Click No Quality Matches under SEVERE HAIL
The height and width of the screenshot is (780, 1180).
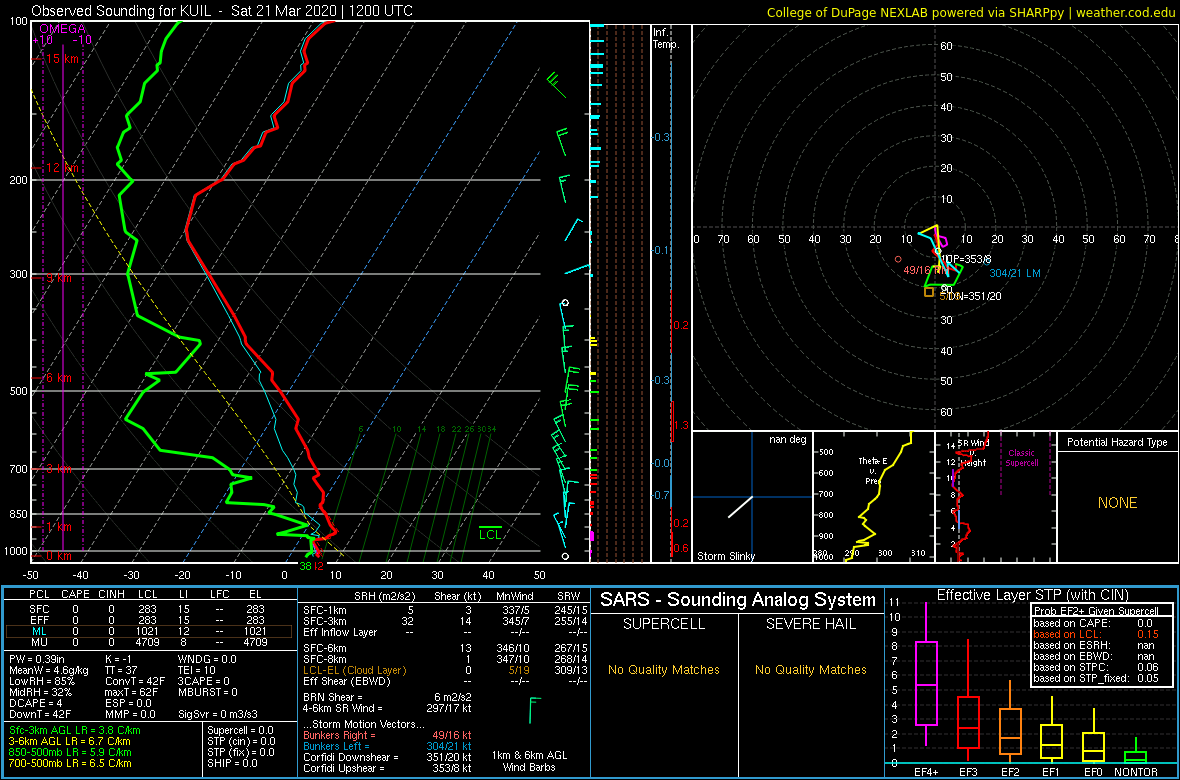(812, 669)
